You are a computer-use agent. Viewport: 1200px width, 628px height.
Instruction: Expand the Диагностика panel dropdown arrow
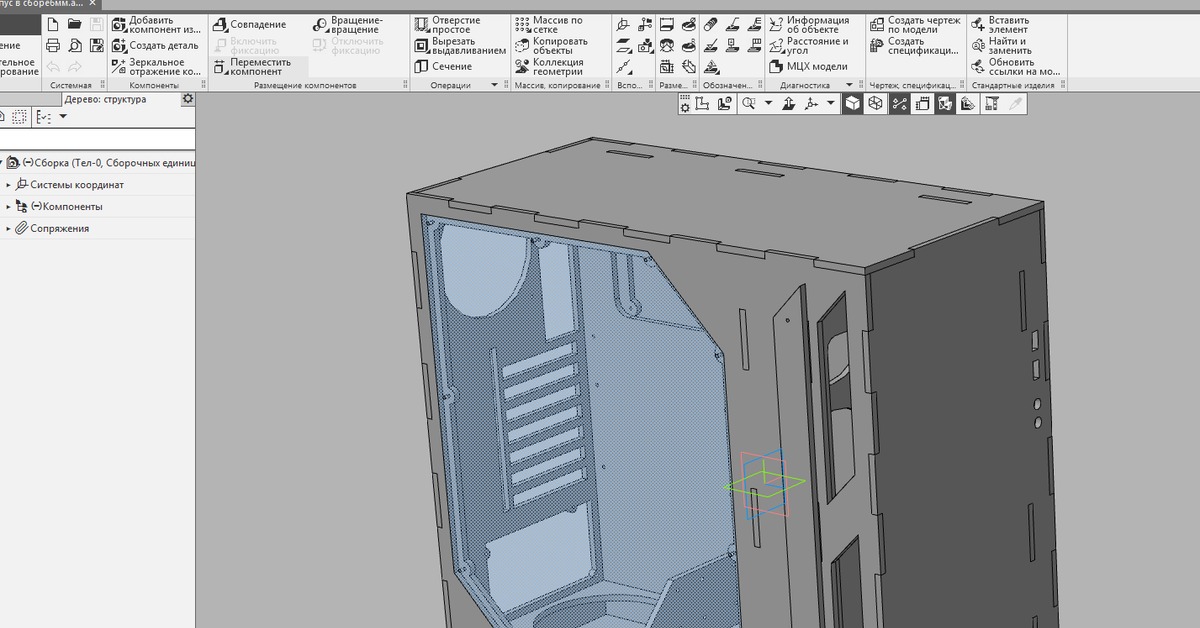(x=849, y=86)
